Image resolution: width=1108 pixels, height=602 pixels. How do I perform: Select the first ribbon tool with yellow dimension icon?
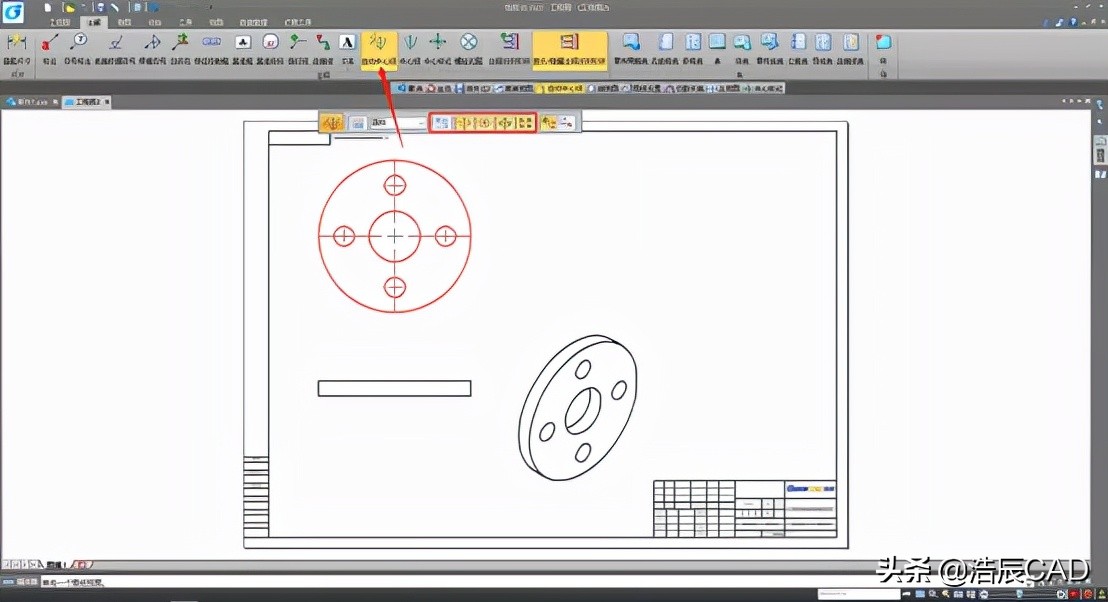click(17, 49)
